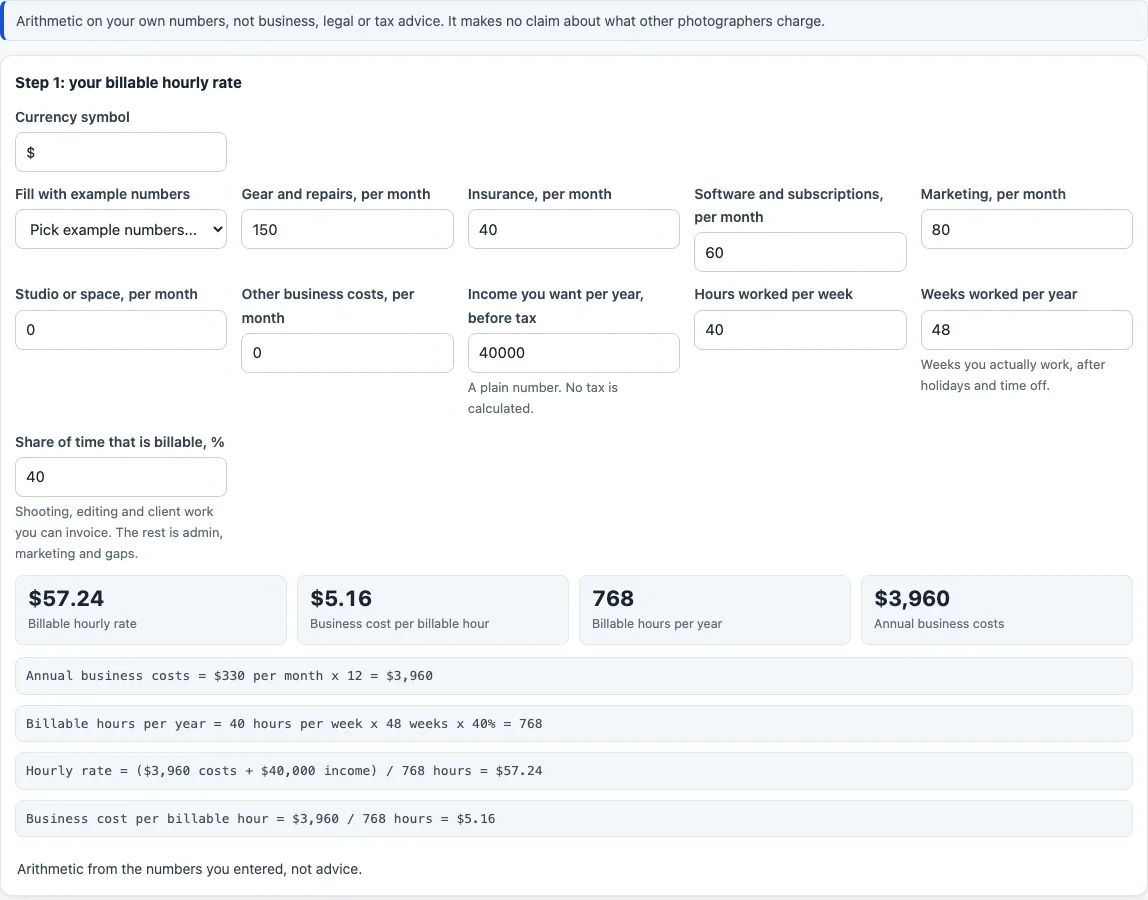Viewport: 1148px width, 900px height.
Task: Click the Currency symbol input field
Action: pyautogui.click(x=121, y=152)
